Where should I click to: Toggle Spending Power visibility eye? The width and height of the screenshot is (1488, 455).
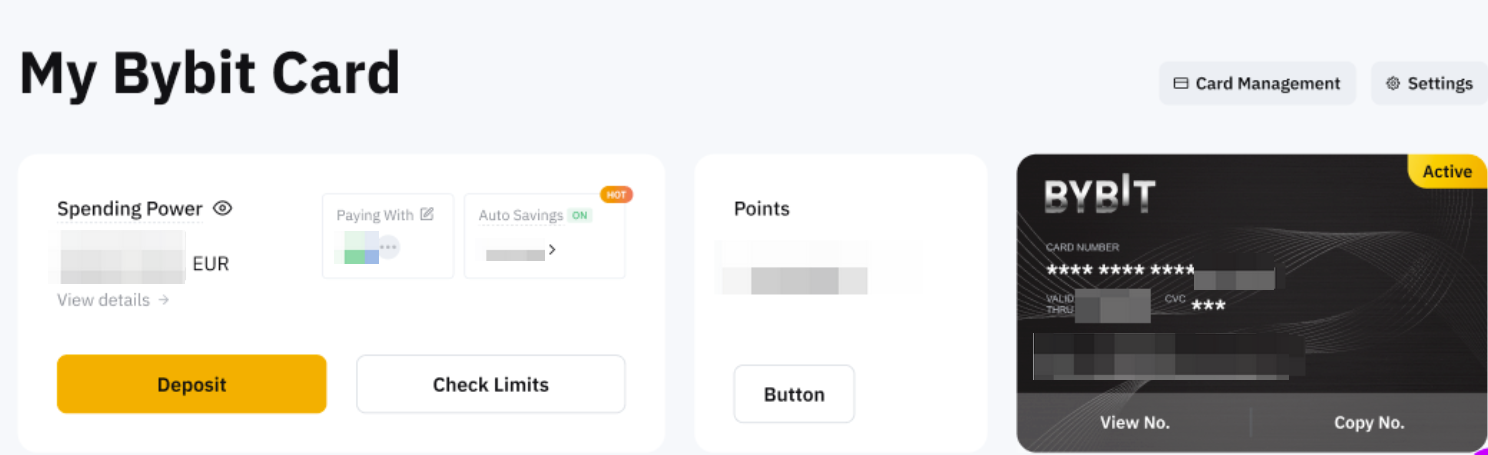coord(223,208)
